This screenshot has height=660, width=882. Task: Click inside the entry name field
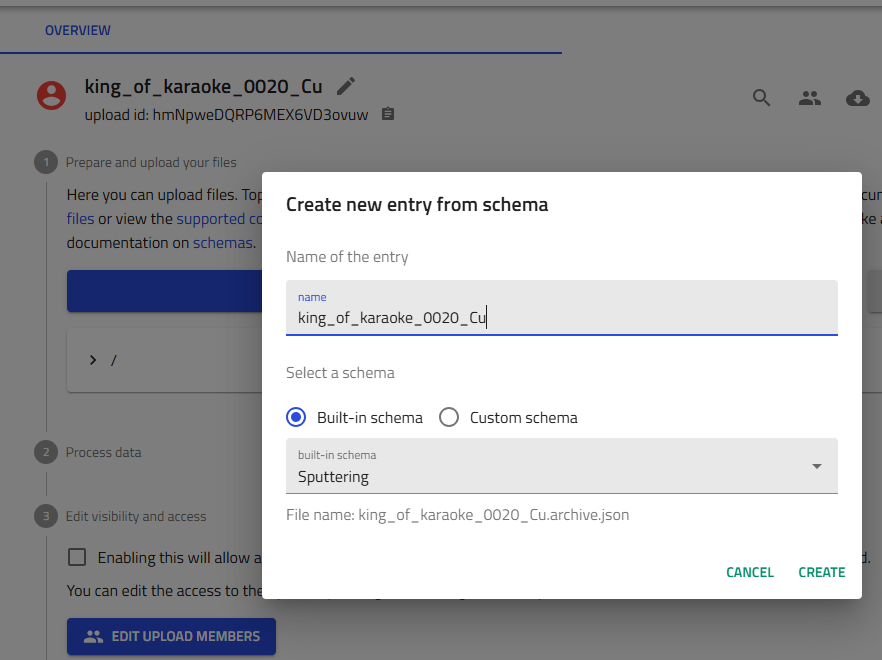[x=561, y=317]
